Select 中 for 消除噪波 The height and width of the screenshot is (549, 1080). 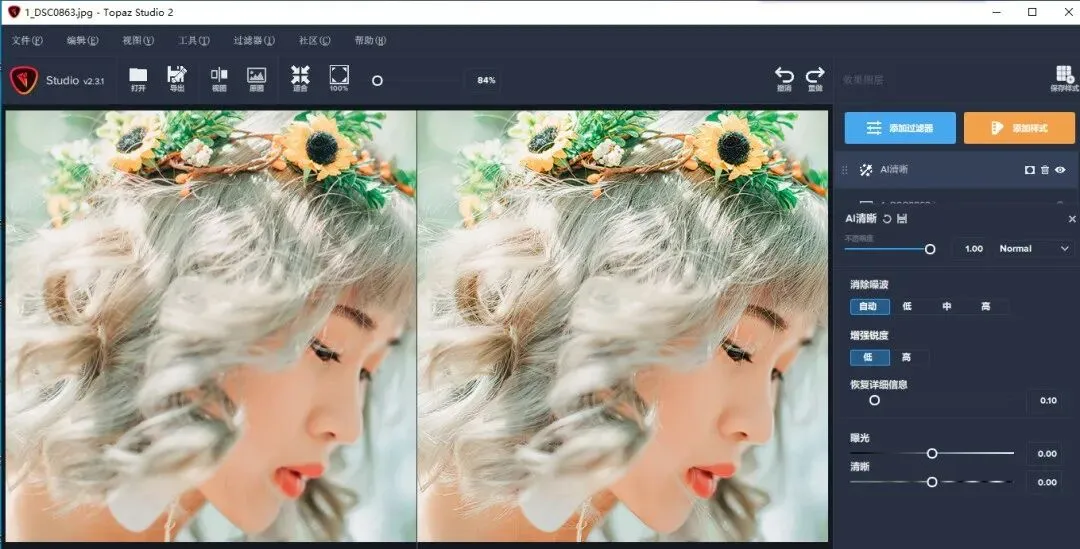coord(947,307)
